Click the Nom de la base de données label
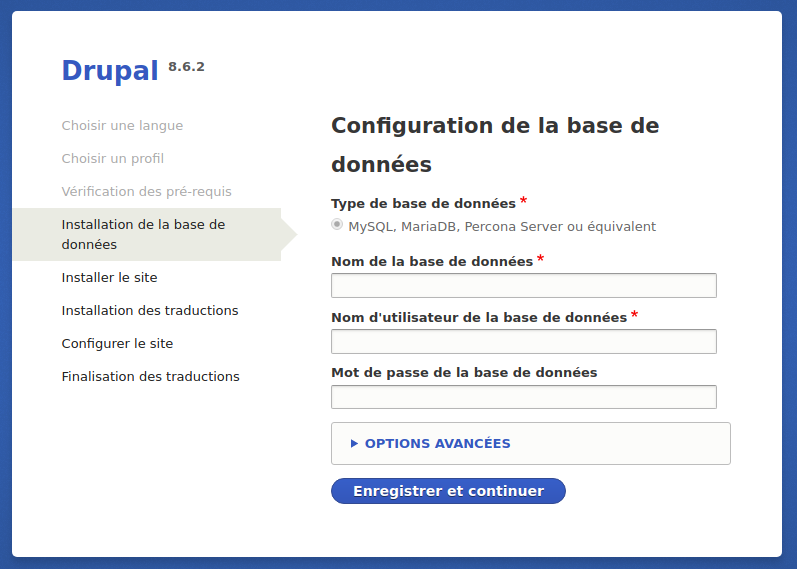 pos(431,261)
